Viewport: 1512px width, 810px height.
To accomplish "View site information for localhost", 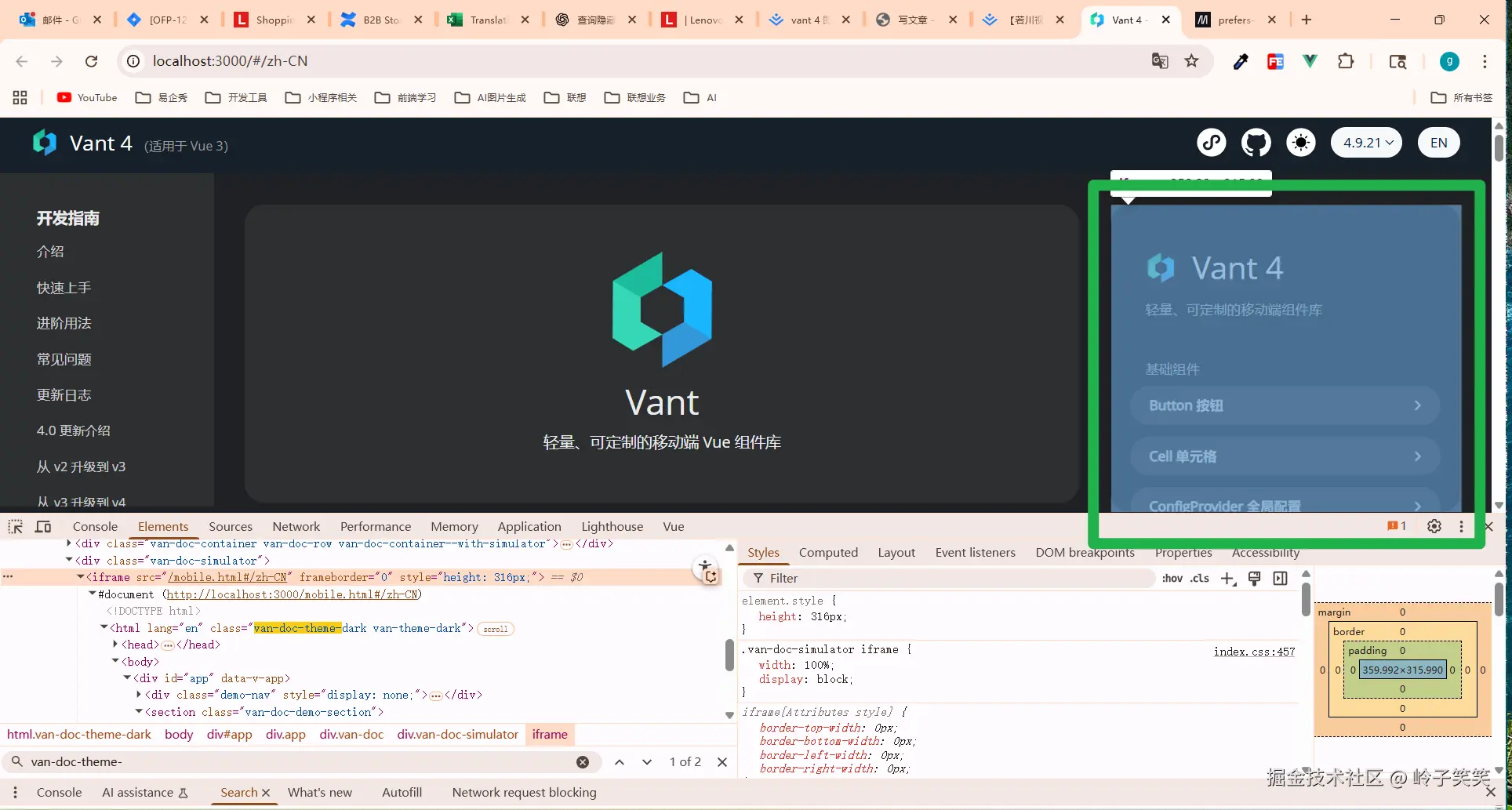I will 134,61.
